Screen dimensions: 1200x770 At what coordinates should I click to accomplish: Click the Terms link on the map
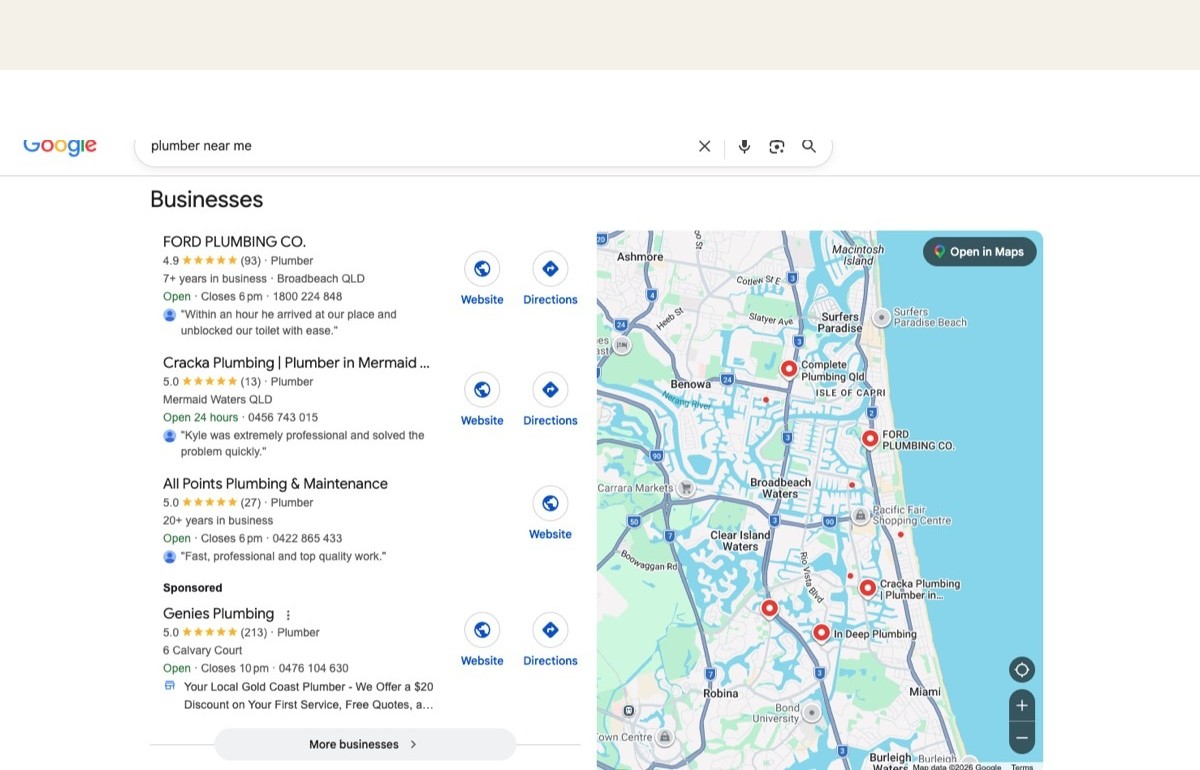click(1022, 766)
